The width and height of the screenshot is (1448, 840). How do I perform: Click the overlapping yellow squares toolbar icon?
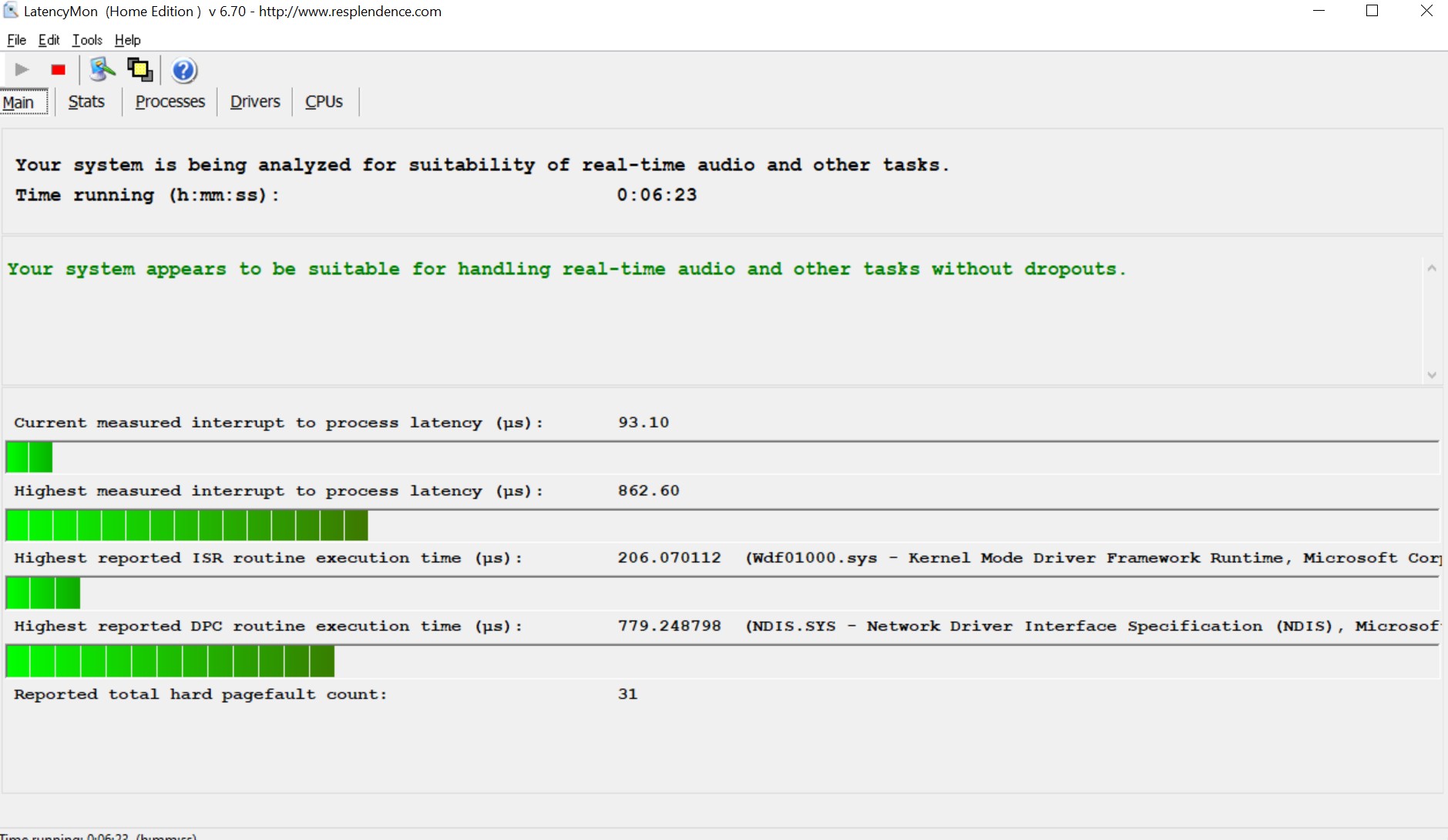click(140, 70)
